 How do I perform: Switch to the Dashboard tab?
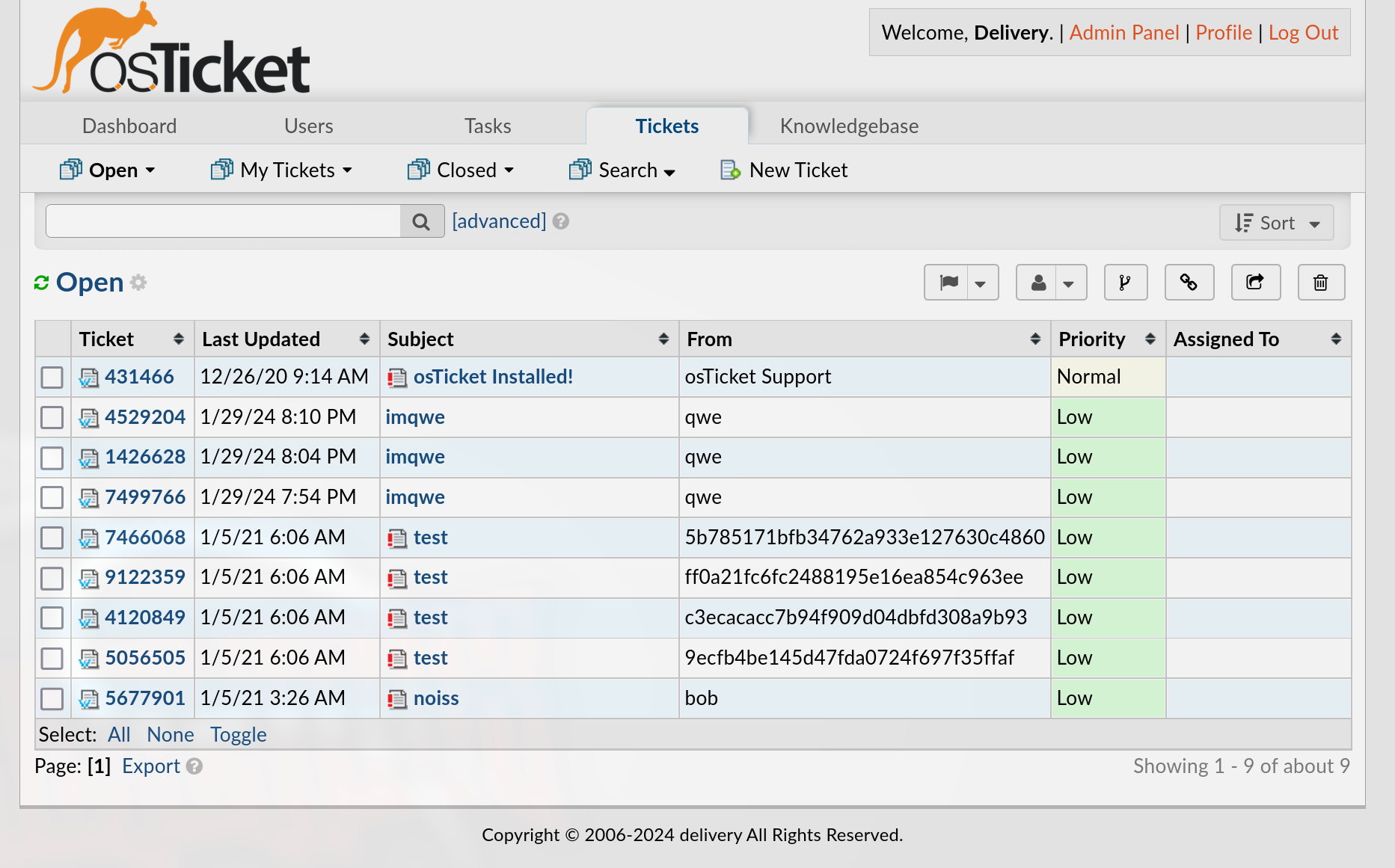pyautogui.click(x=129, y=126)
